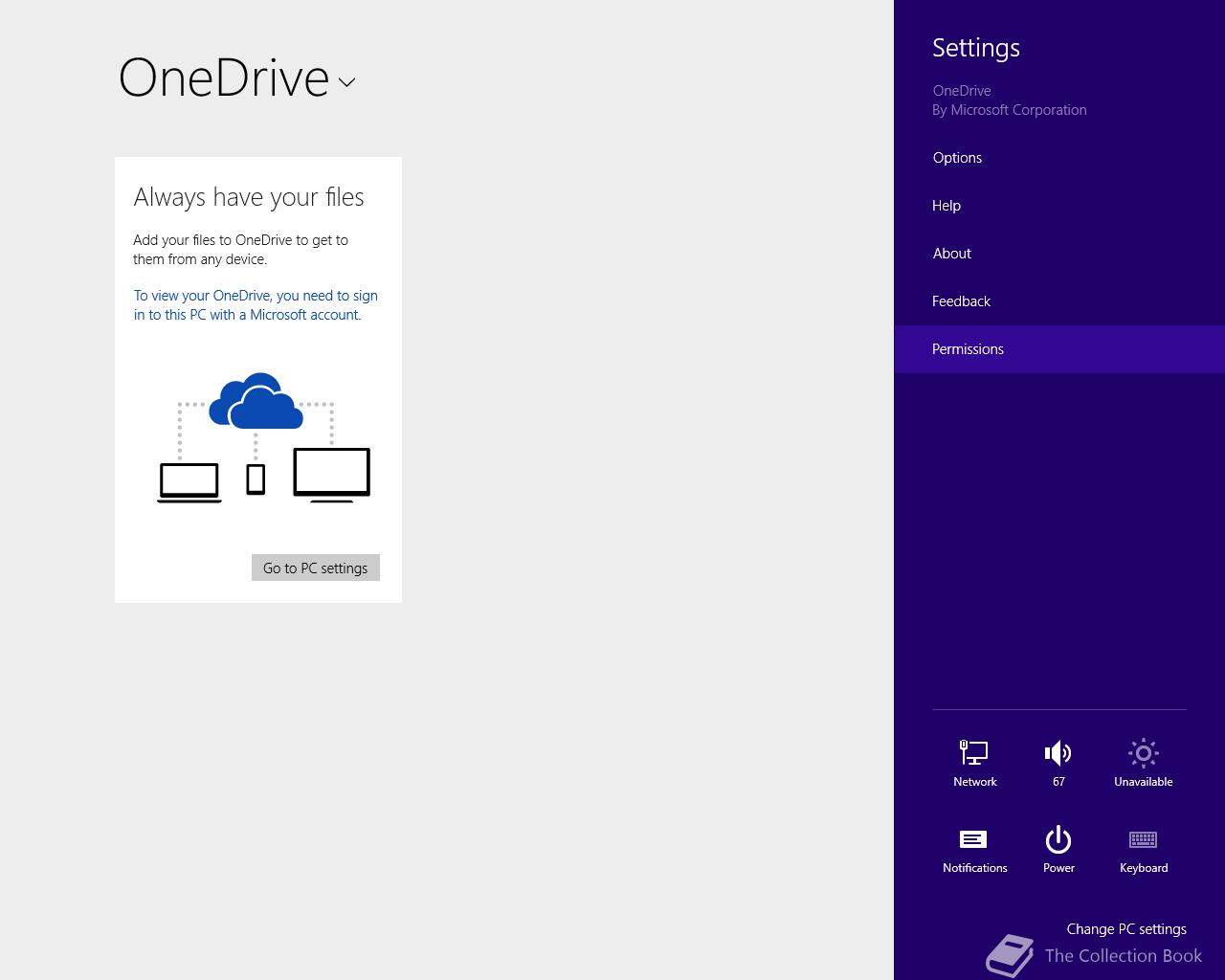Click Change PC settings link
This screenshot has height=980, width=1225.
(x=1126, y=928)
